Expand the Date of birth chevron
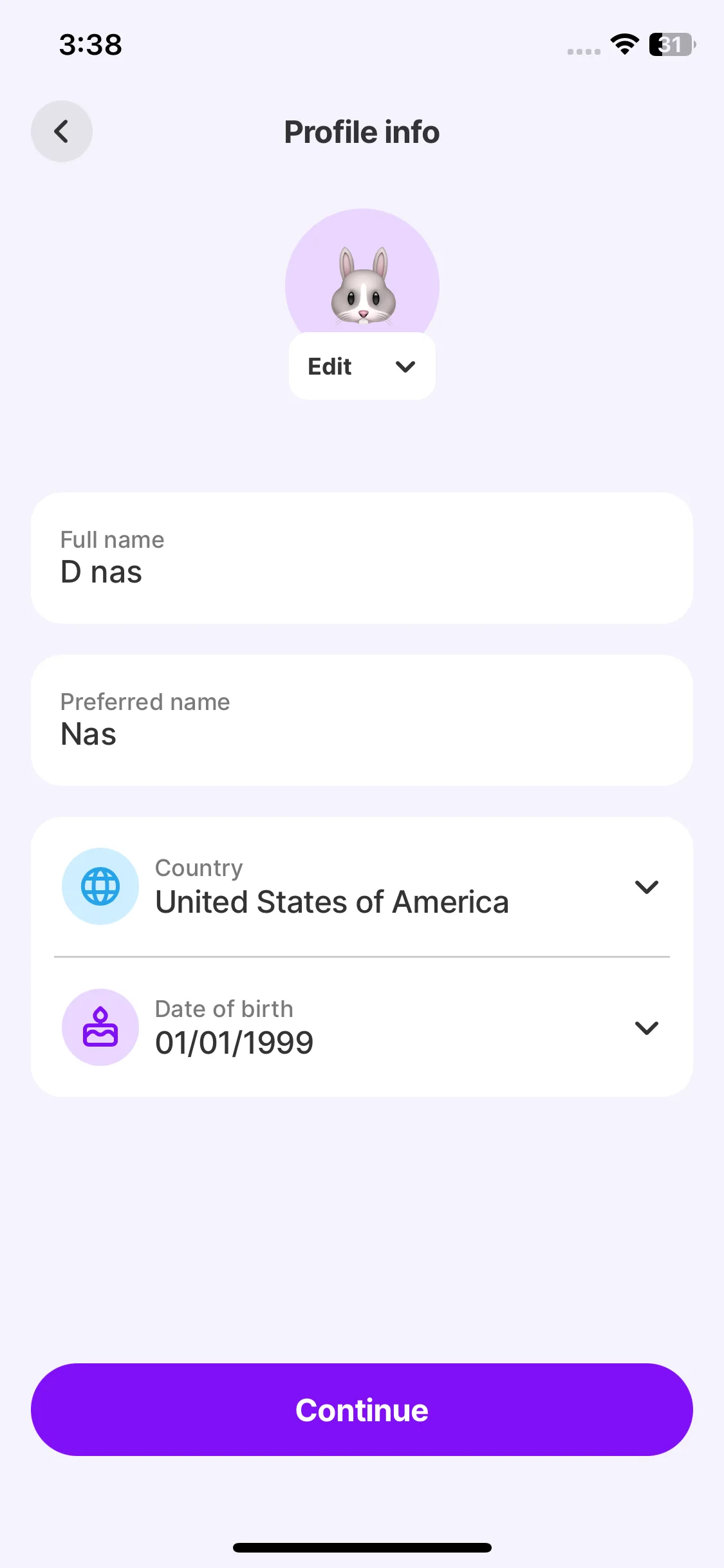 click(646, 1028)
